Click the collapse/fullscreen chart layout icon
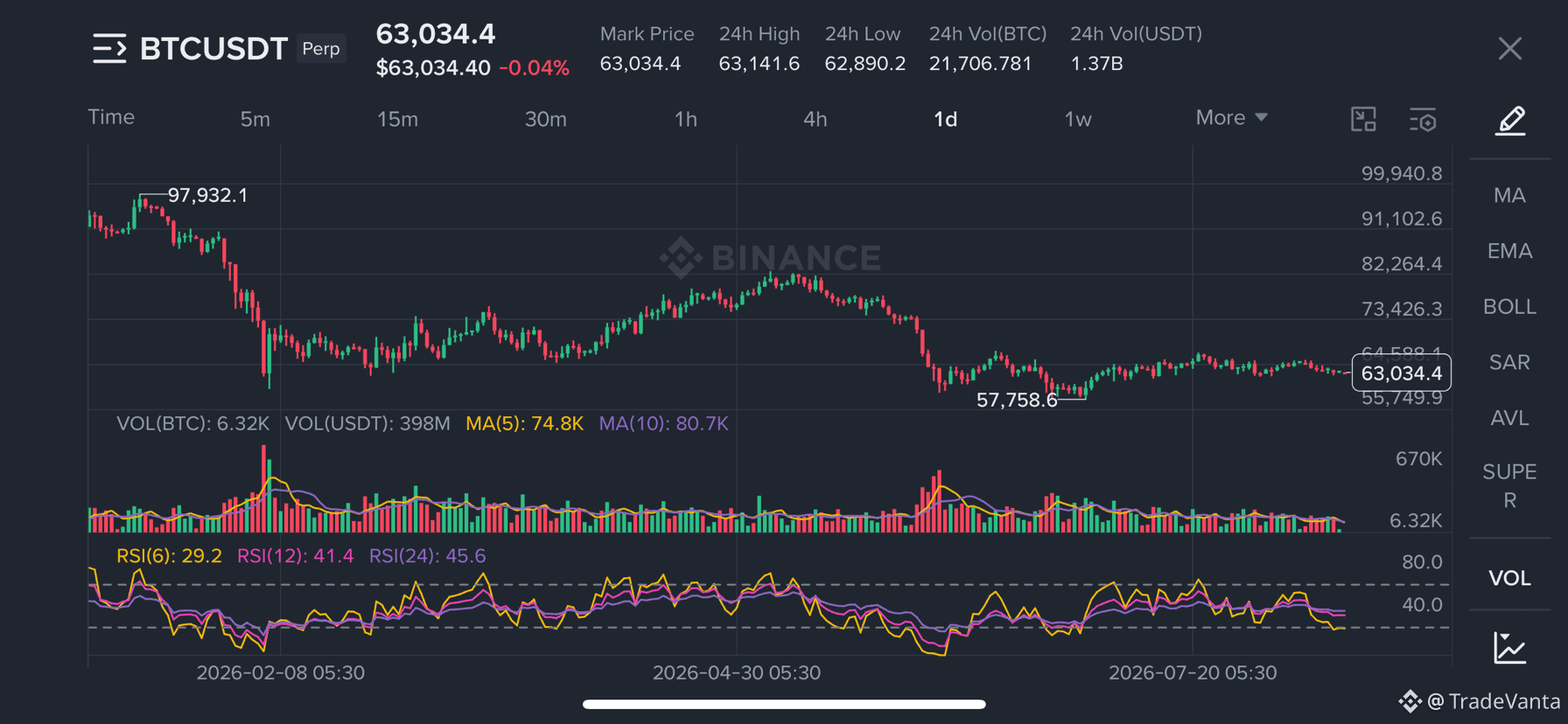Viewport: 1568px width, 724px height. point(1363,119)
